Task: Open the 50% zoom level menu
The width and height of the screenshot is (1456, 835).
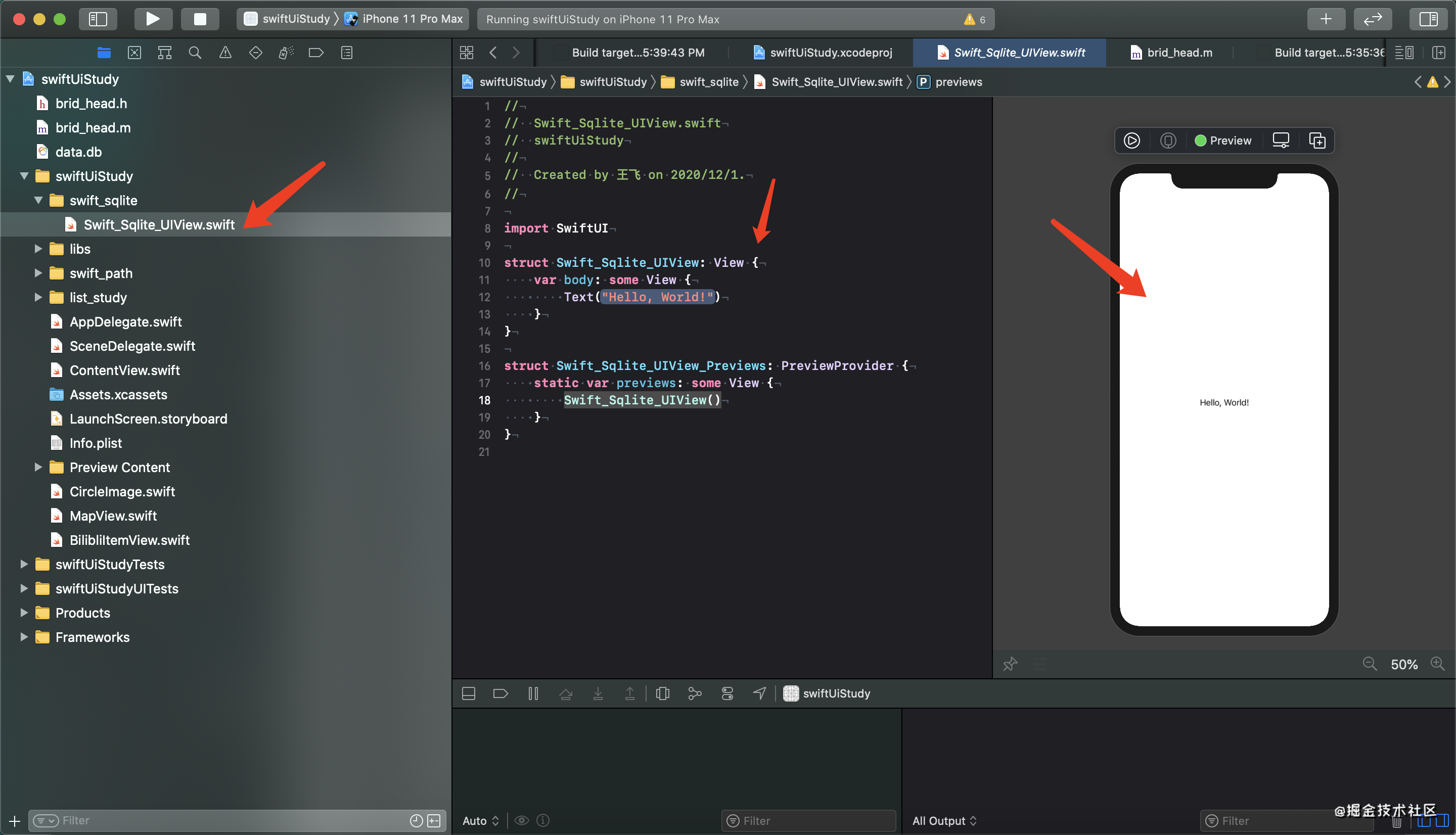Action: point(1404,665)
